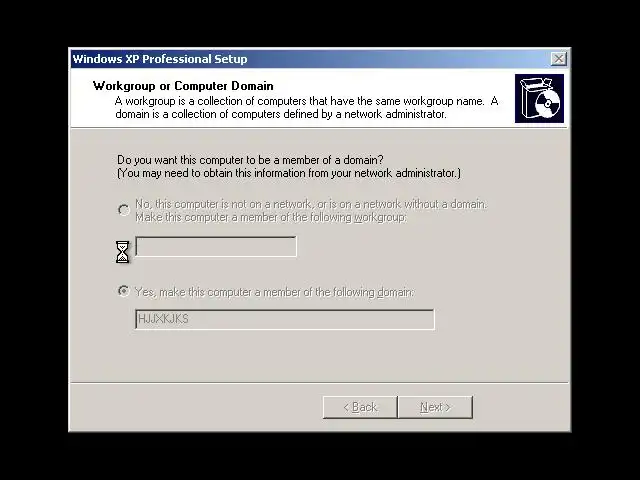Viewport: 640px width, 480px height.
Task: Click the "Make this computer a member of the following workgroup" label
Action: click(271, 217)
